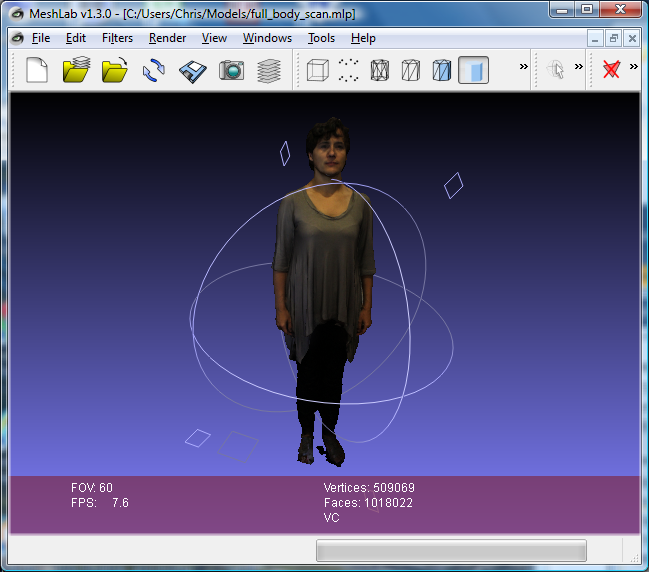The height and width of the screenshot is (572, 649).
Task: Click the Reload mesh icon
Action: 153,70
